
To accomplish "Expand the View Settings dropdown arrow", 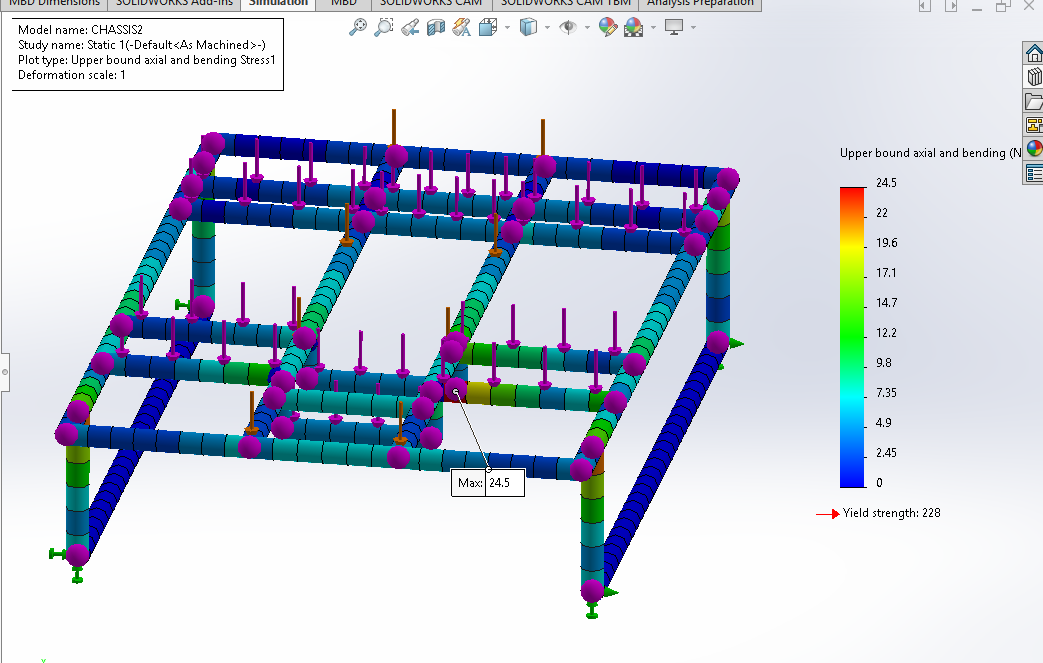I will [x=693, y=27].
